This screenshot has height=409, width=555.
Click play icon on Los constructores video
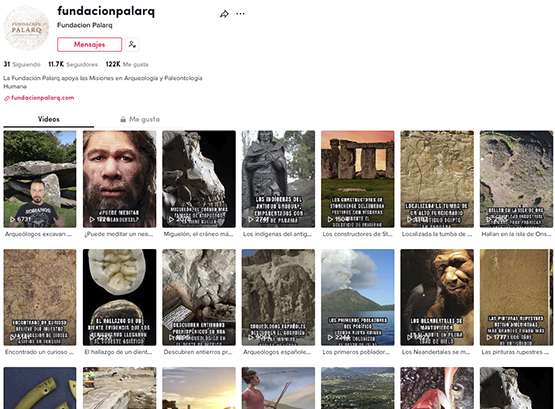pos(330,219)
